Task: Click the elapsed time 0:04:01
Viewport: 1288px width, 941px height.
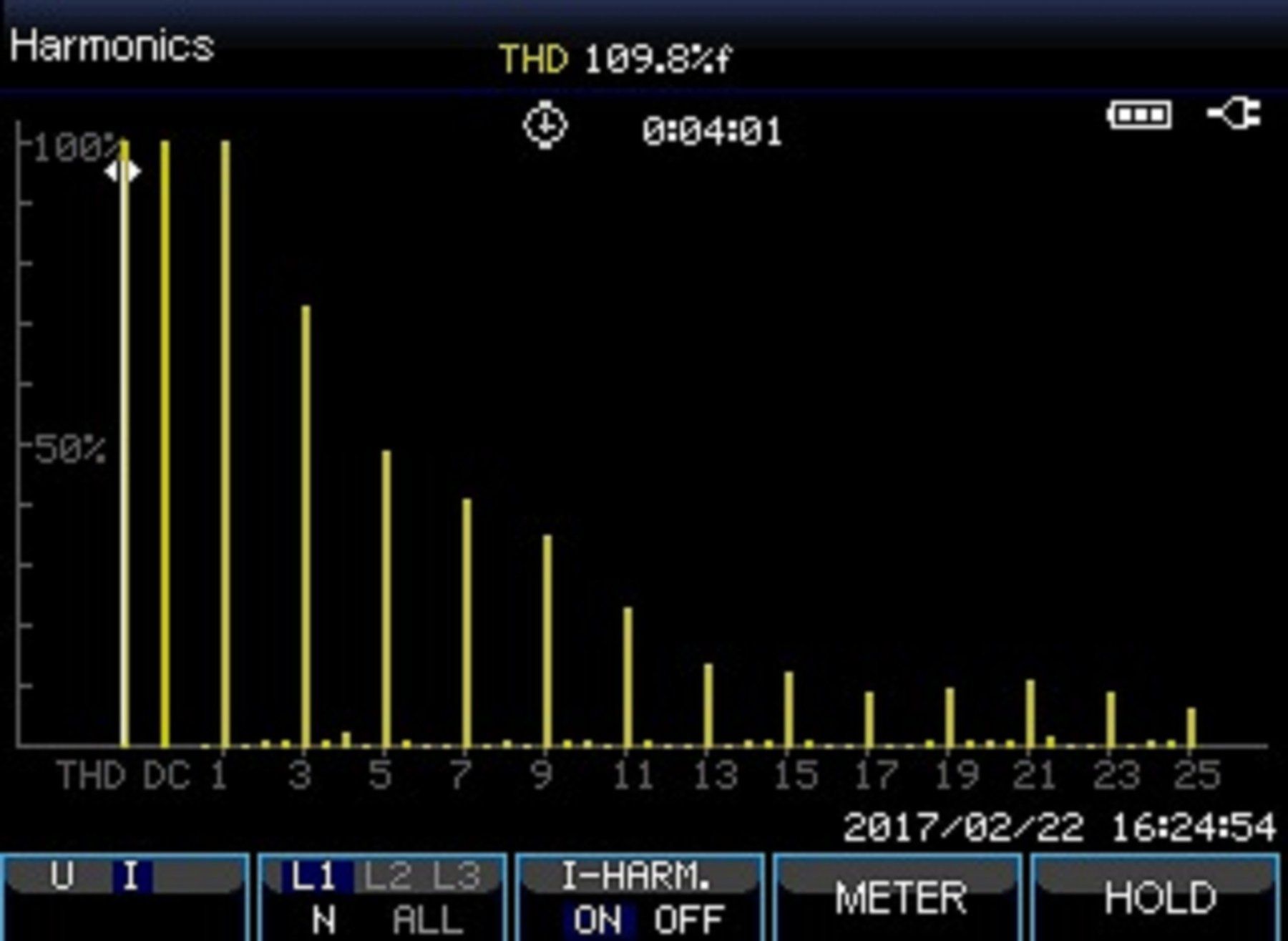Action: coord(712,132)
